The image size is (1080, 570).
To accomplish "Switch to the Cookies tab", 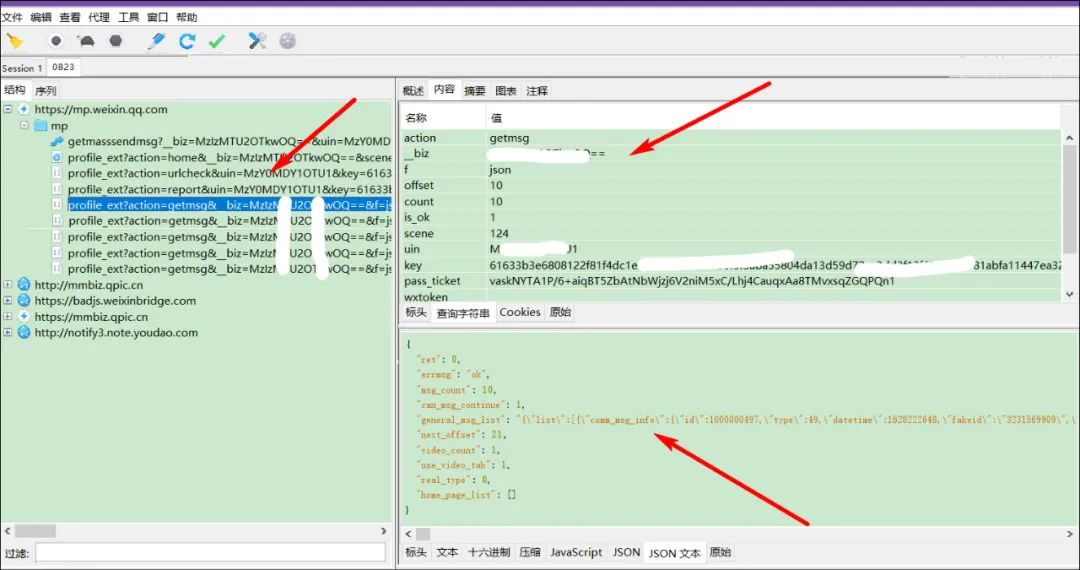I will pyautogui.click(x=519, y=312).
